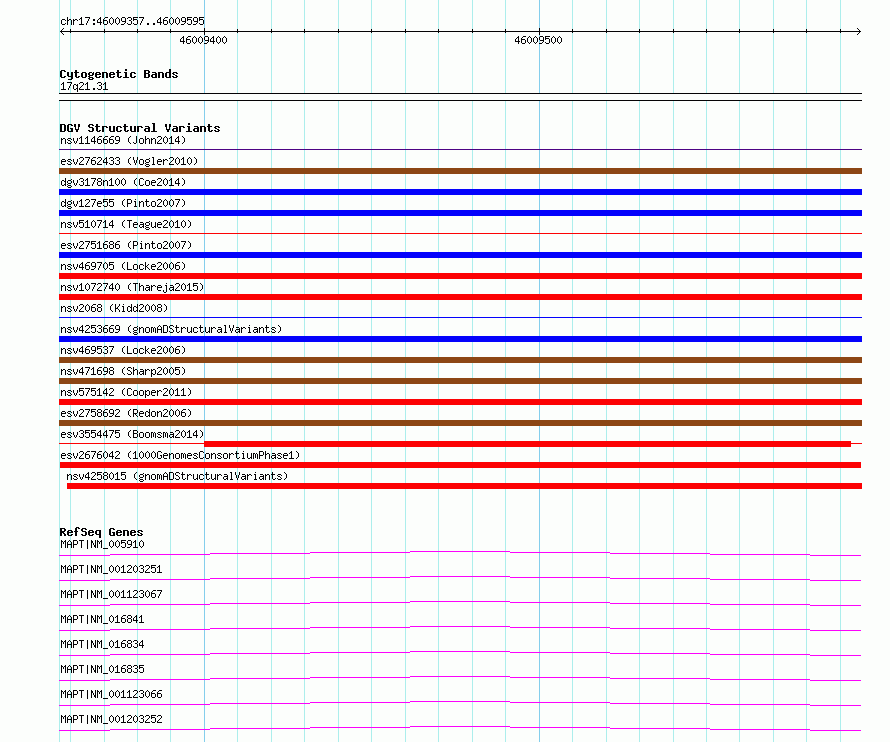
Task: Open variant esv2758692 (Redon2006)
Action: (126, 413)
